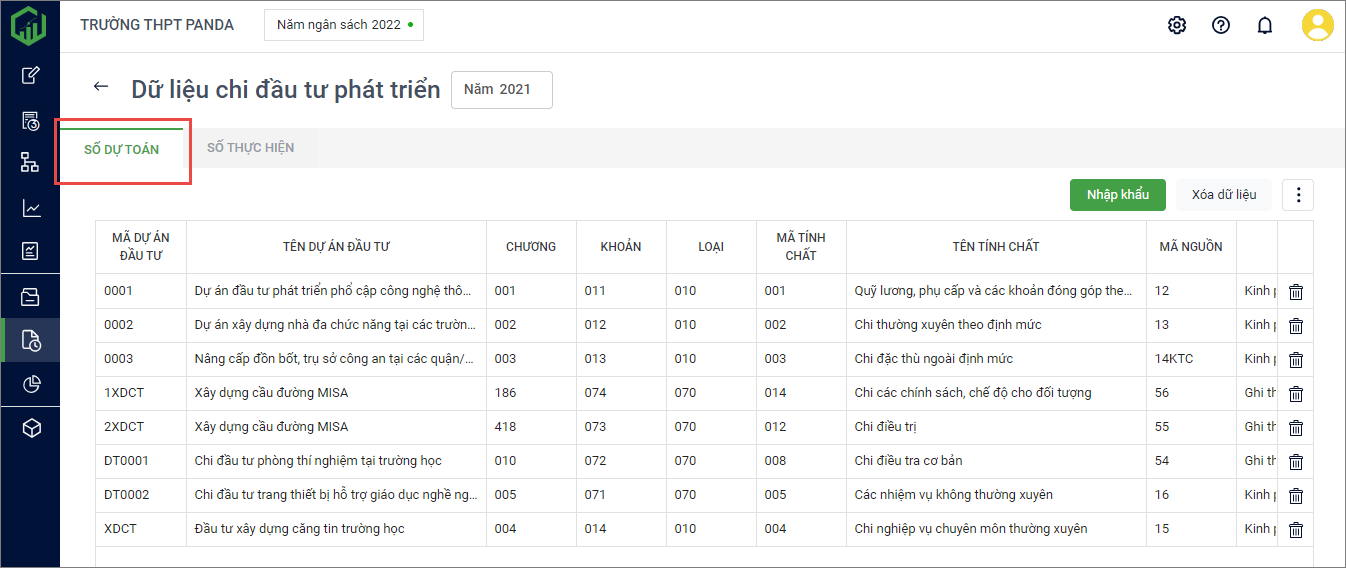Open the Năm 2021 year selector
The height and width of the screenshot is (568, 1346).
pyautogui.click(x=501, y=90)
